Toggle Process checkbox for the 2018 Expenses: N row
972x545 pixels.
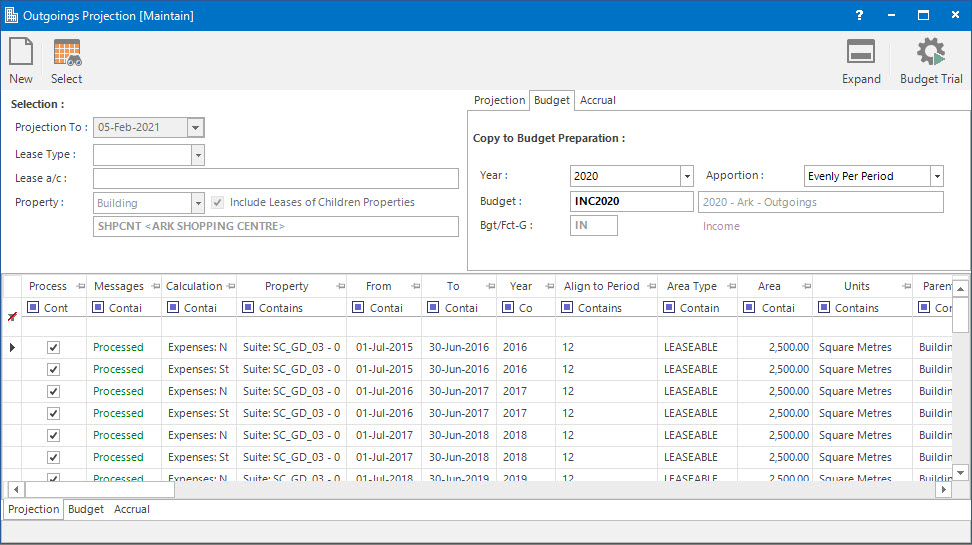pos(54,435)
